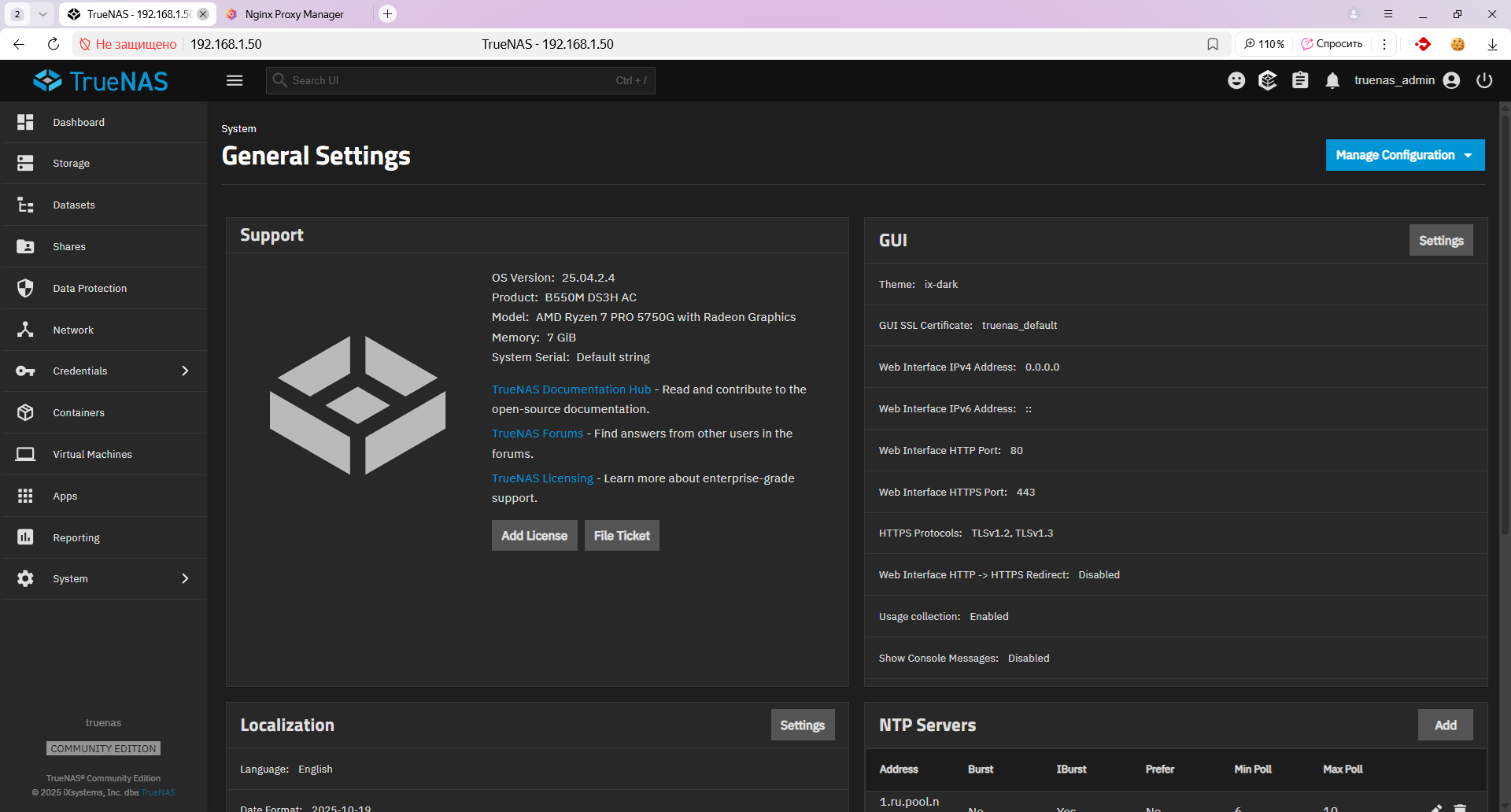
Task: Add a new NTP server
Action: [1445, 725]
